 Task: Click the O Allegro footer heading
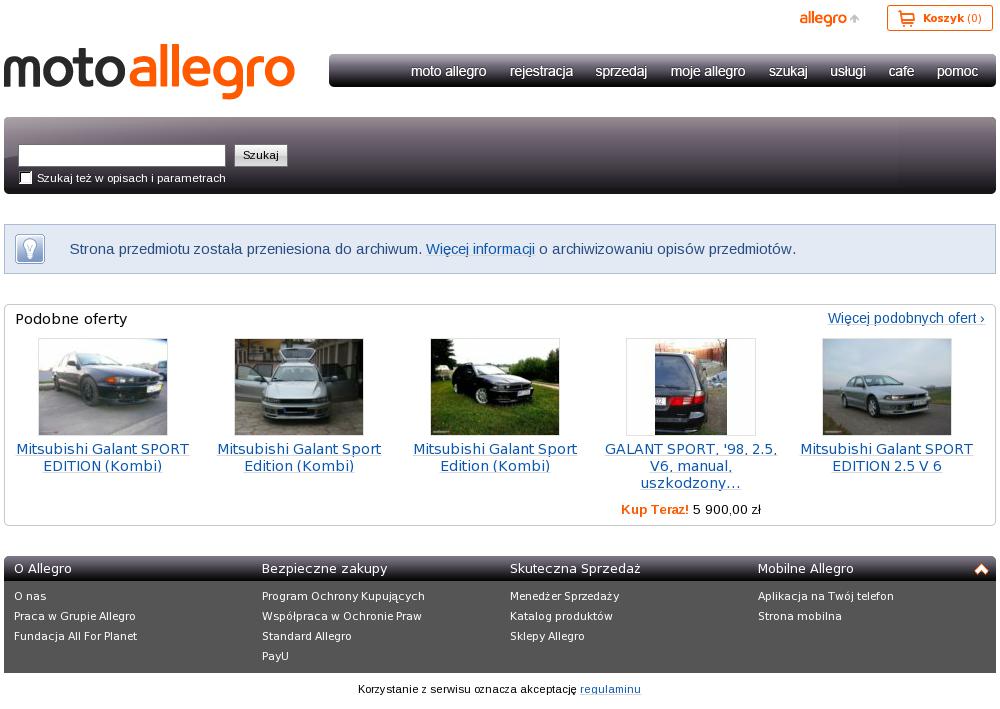pyautogui.click(x=43, y=569)
